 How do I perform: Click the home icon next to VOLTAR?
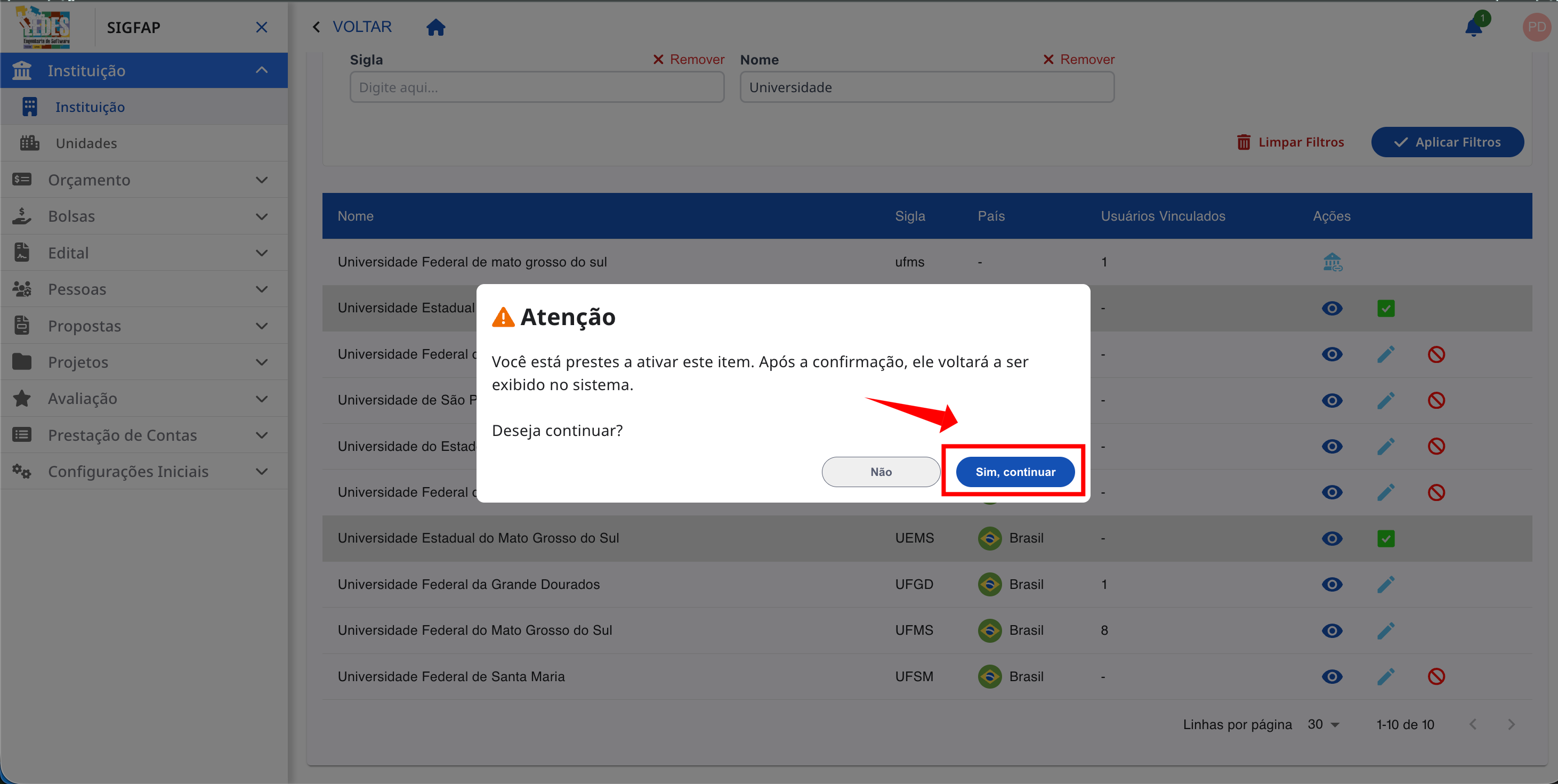pyautogui.click(x=435, y=27)
